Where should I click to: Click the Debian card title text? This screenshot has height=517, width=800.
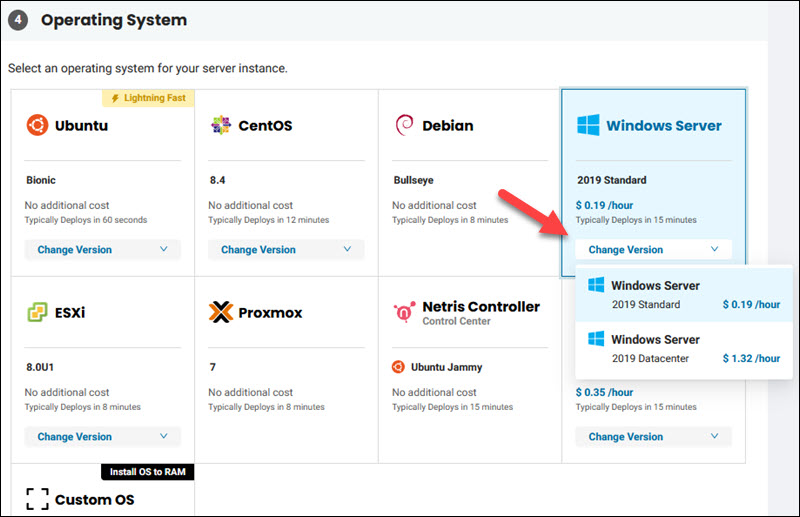pyautogui.click(x=447, y=126)
